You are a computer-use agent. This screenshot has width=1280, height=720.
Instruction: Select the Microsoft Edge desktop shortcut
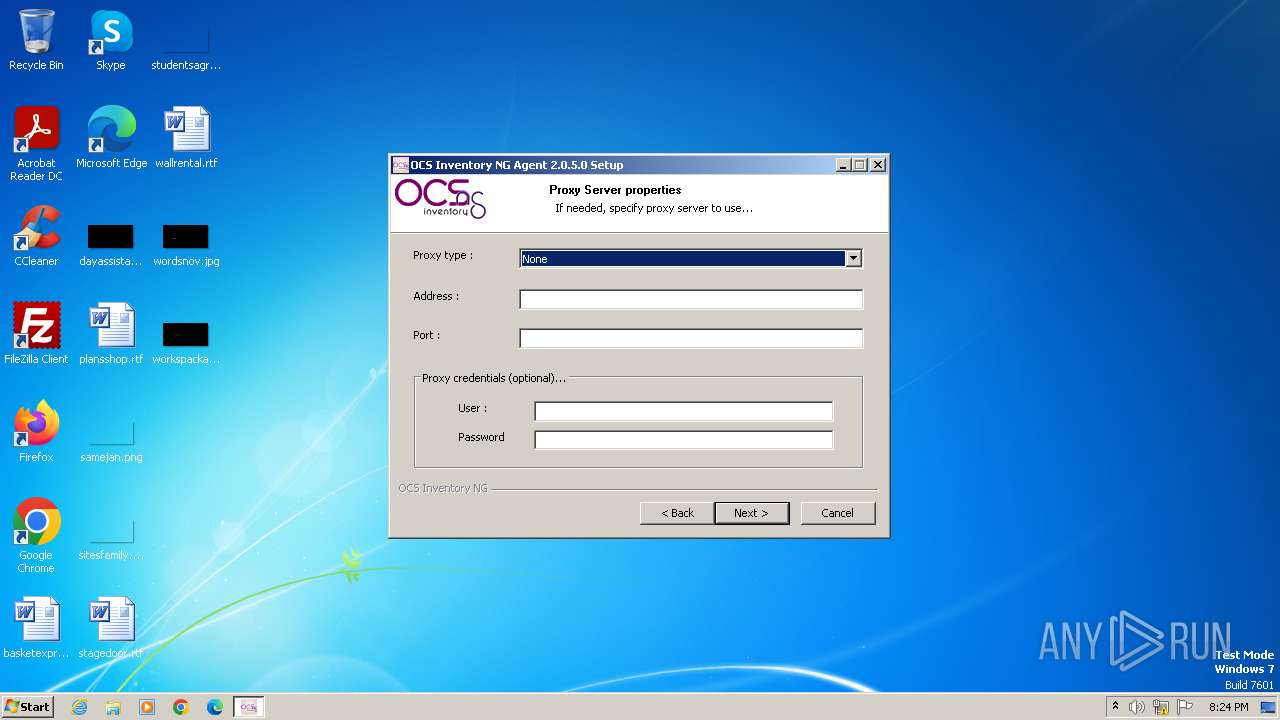(111, 138)
